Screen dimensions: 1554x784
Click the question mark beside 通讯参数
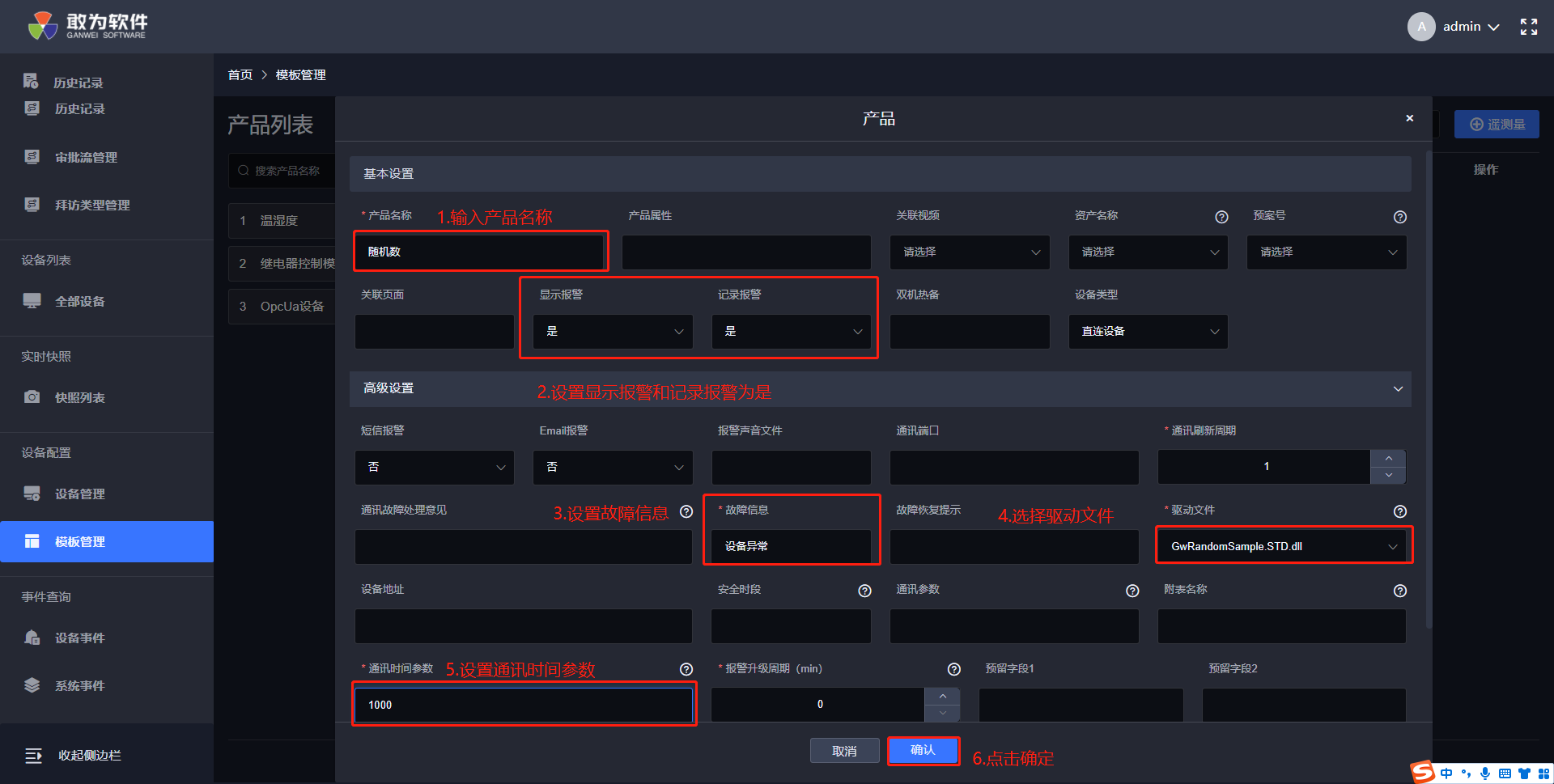[1132, 591]
